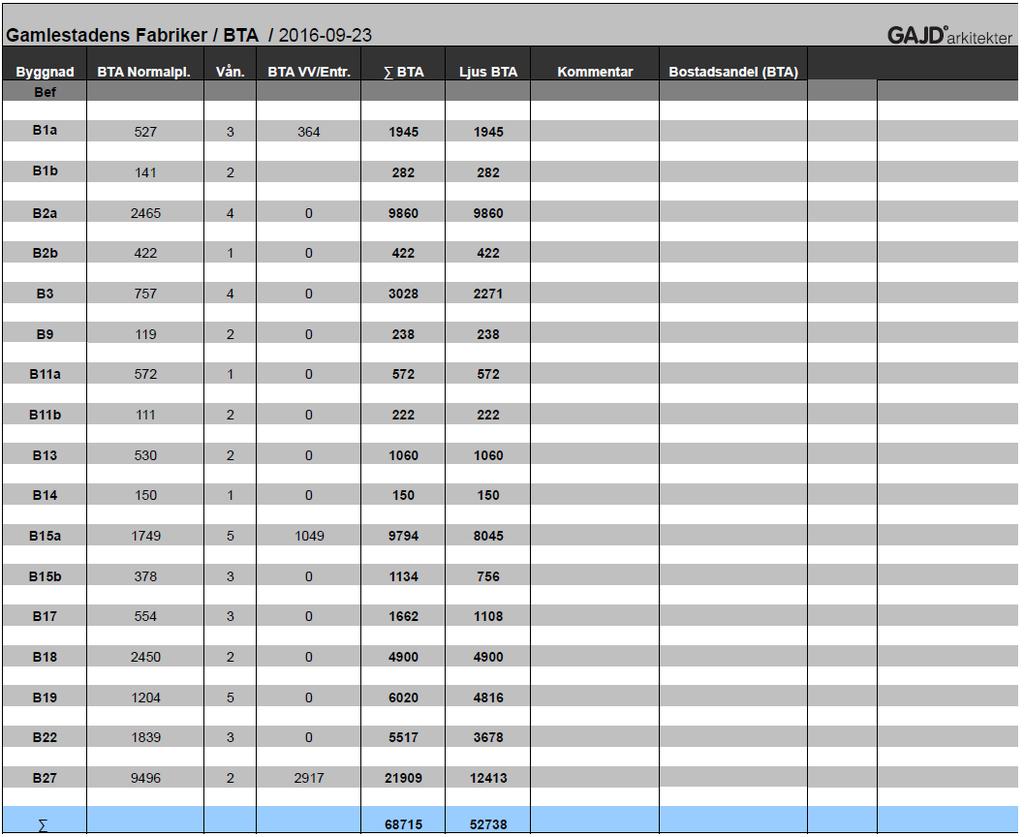Click the building label 'B11a'
Viewport: 1024px width, 837px height.
click(x=45, y=374)
